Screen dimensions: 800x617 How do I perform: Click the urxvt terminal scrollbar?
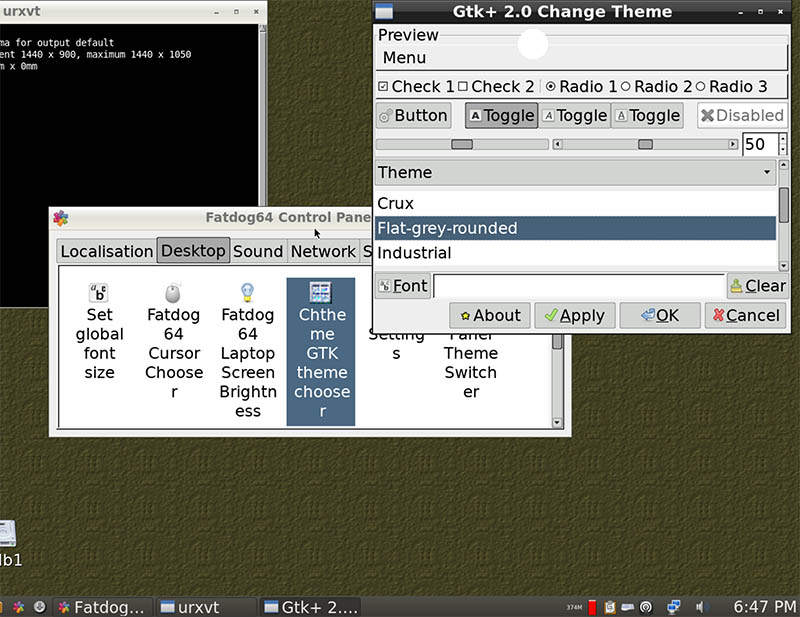(x=262, y=115)
